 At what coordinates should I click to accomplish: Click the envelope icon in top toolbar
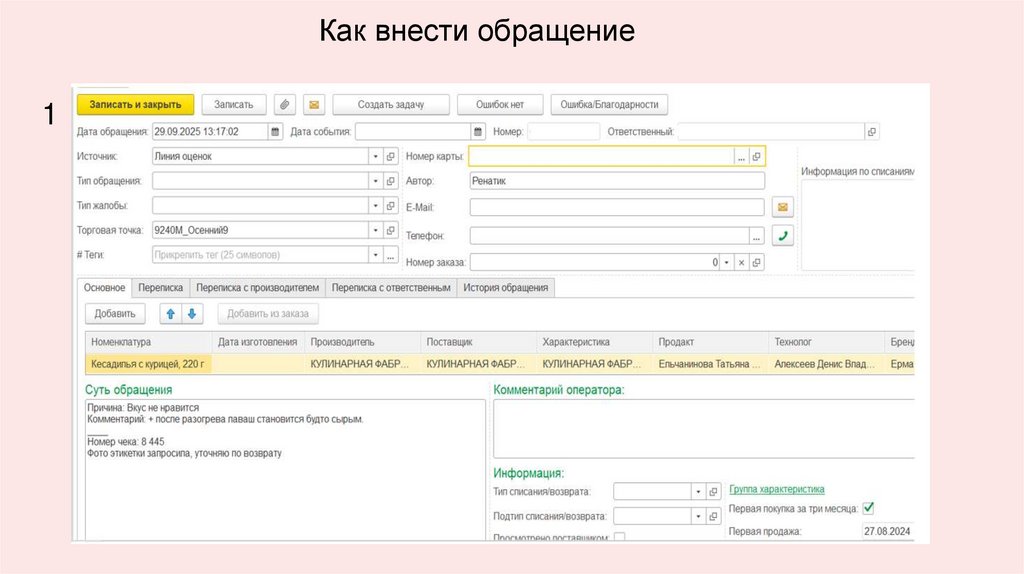pyautogui.click(x=314, y=105)
